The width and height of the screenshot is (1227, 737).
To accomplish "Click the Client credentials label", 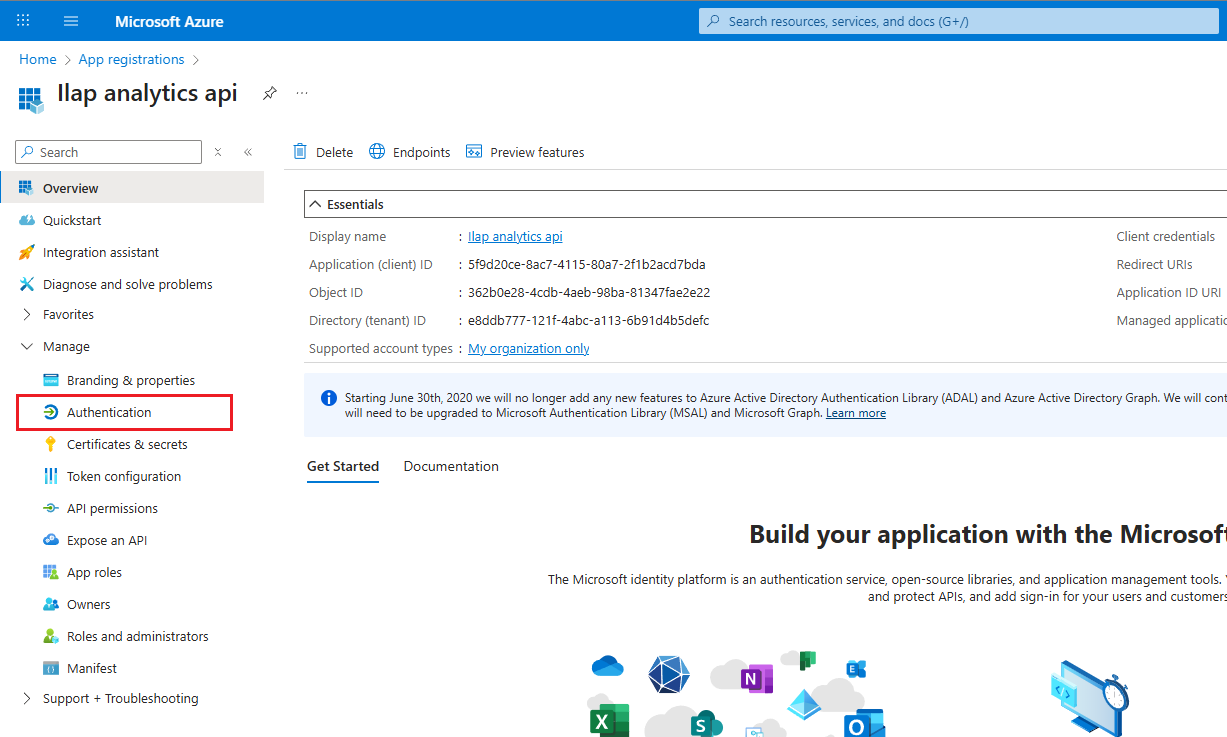I will tap(1166, 236).
